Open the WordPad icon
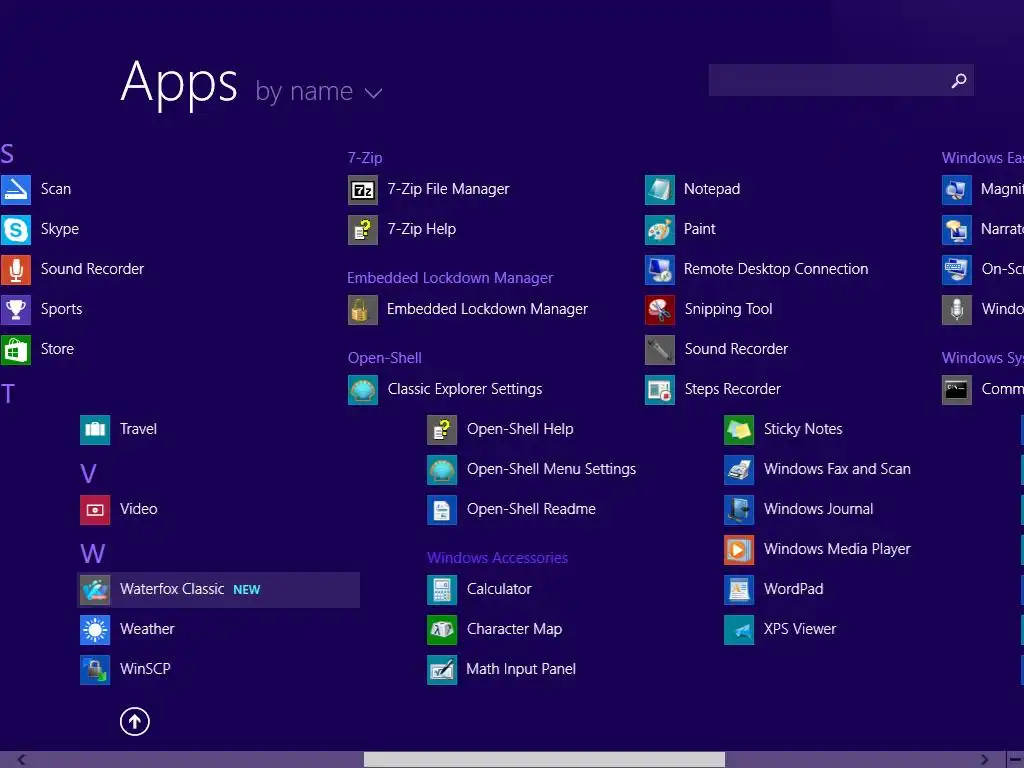The height and width of the screenshot is (768, 1024). (739, 589)
